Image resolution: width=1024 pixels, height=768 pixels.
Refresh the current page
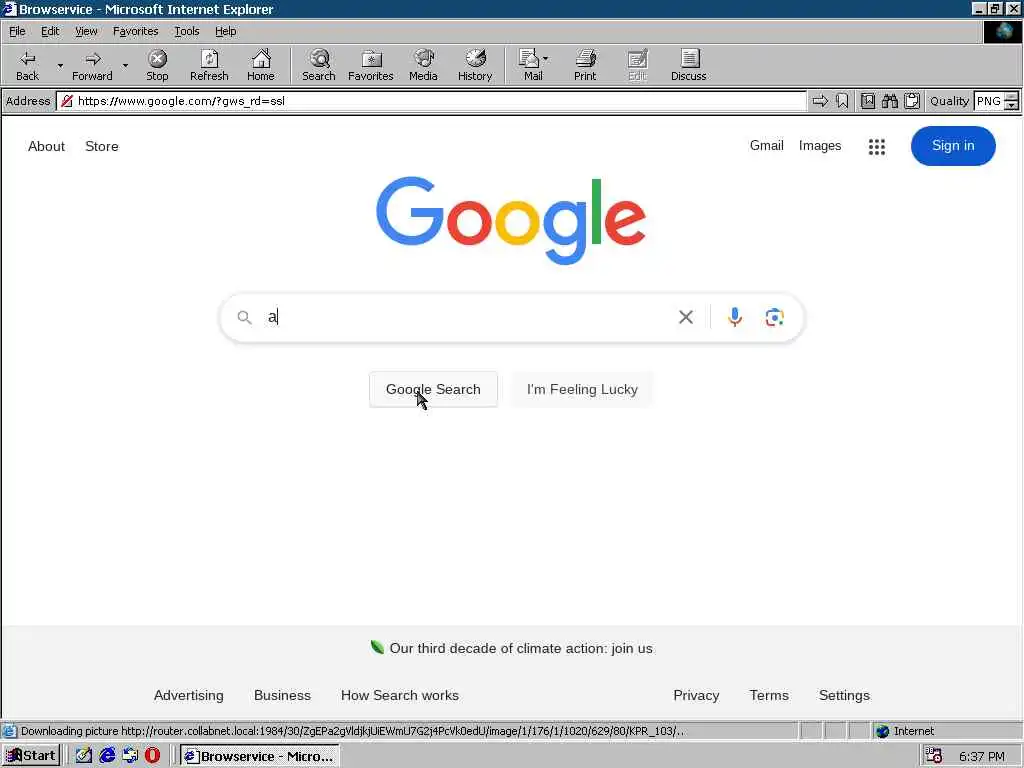pyautogui.click(x=209, y=65)
